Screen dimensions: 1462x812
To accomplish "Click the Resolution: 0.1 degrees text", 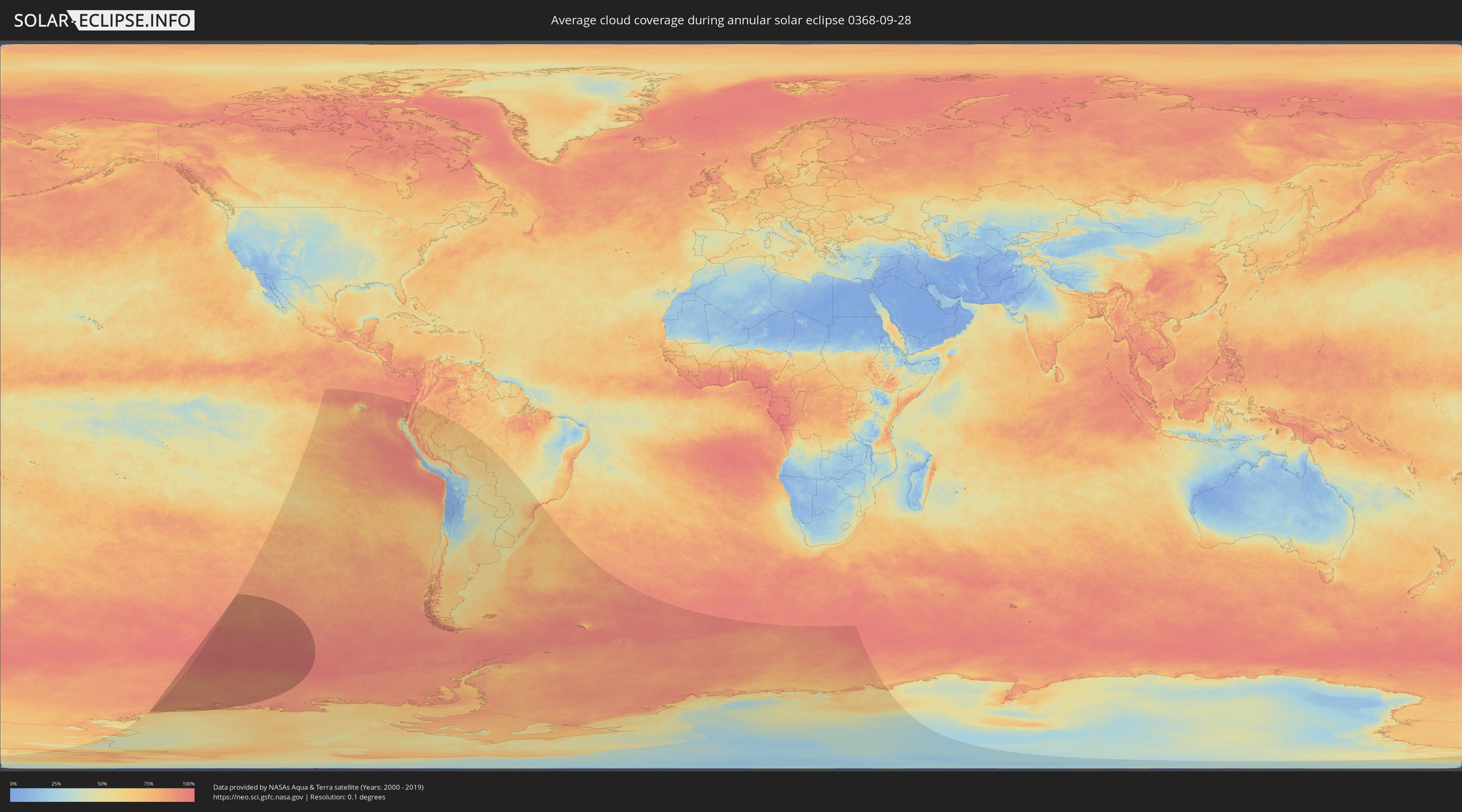I will coord(347,797).
